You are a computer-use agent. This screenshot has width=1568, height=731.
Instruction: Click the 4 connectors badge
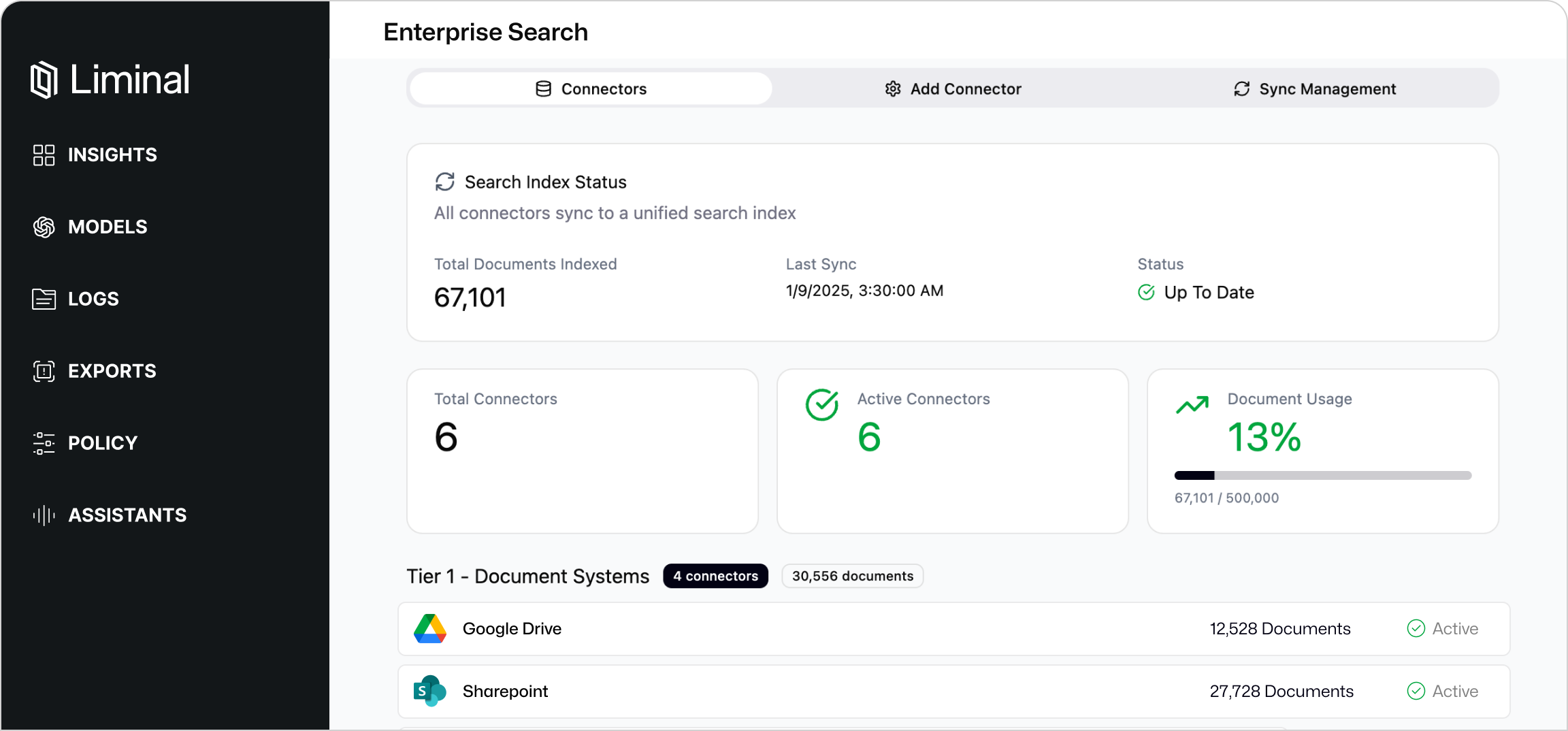coord(715,576)
